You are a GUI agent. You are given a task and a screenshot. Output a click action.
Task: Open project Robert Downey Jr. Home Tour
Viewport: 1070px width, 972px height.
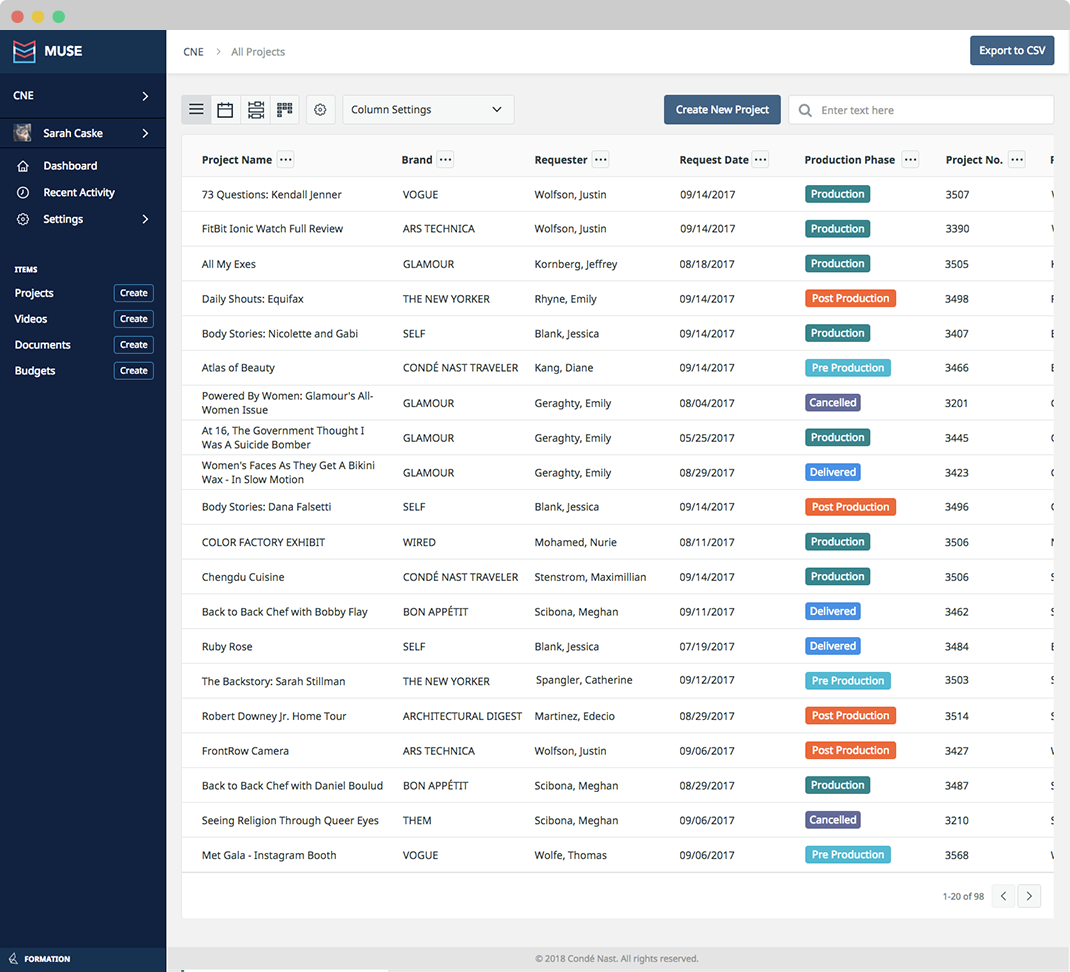coord(274,716)
